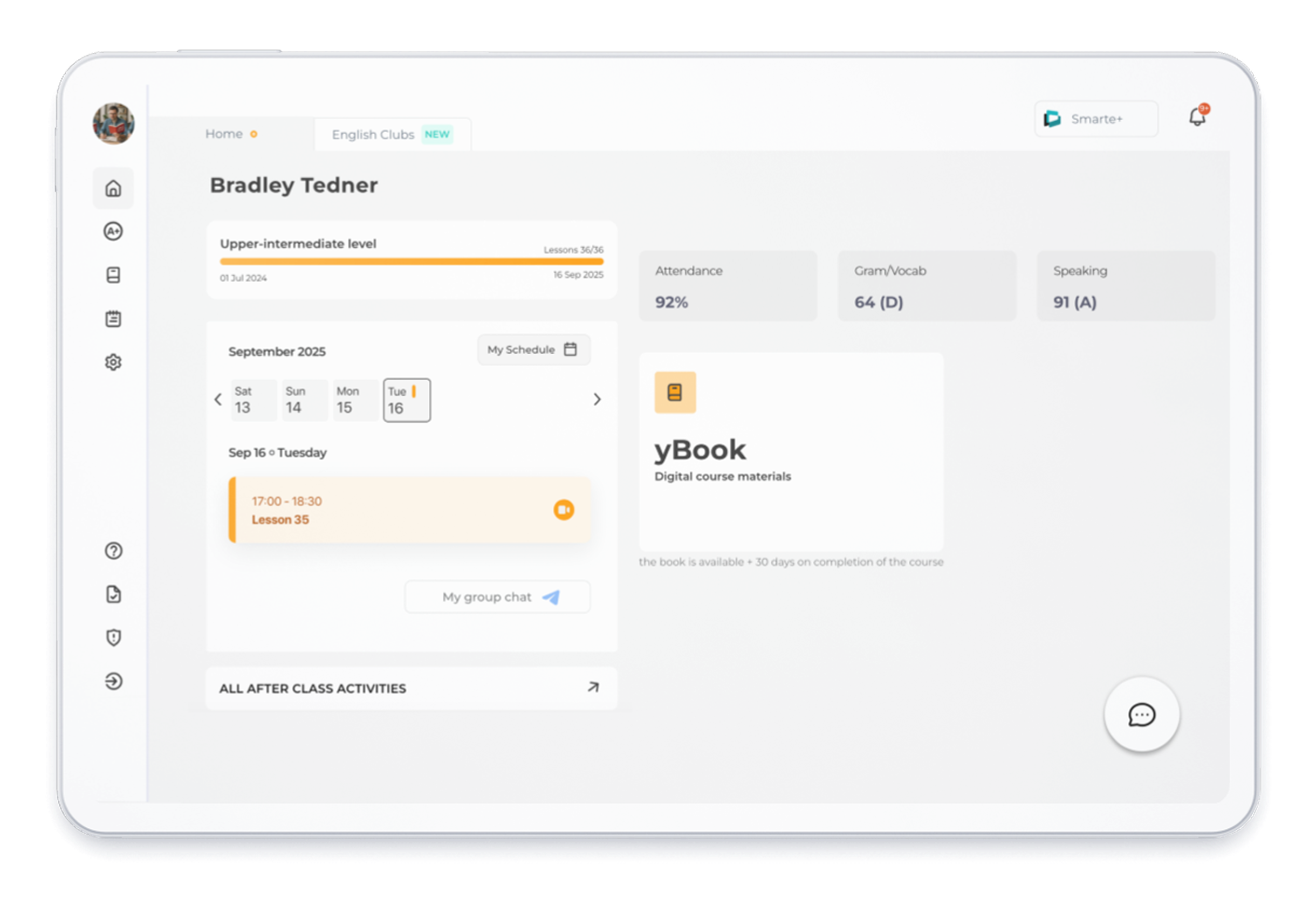Go to previous days with the left chevron

click(x=218, y=400)
